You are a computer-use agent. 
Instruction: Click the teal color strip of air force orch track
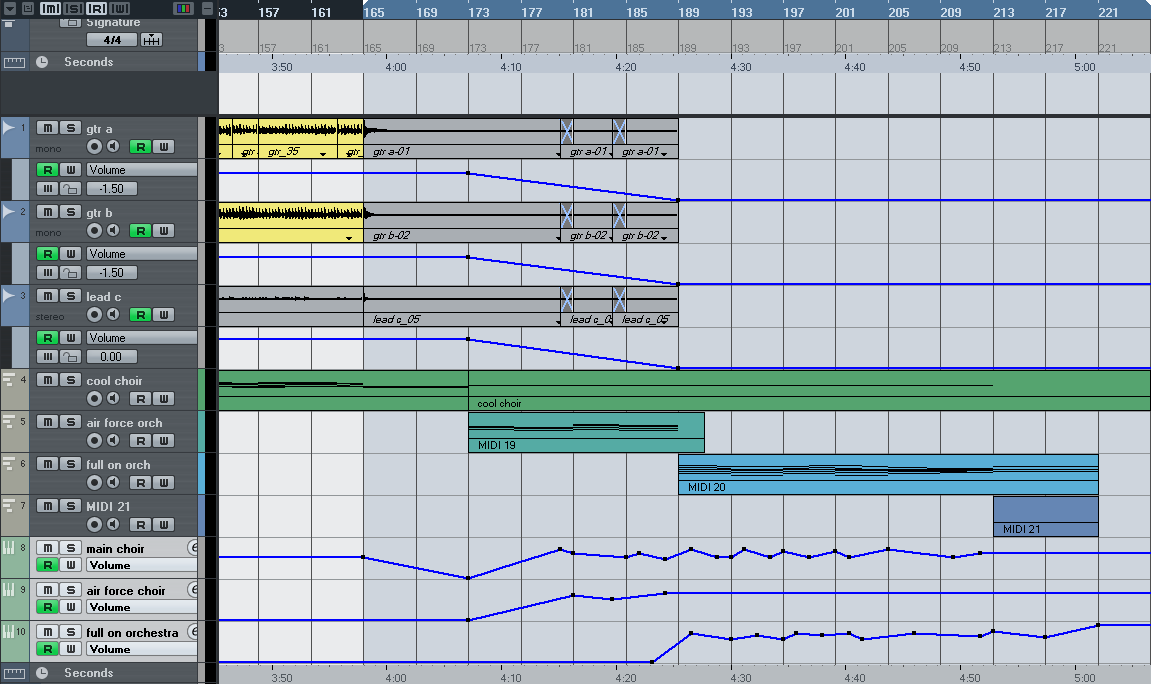(x=202, y=432)
